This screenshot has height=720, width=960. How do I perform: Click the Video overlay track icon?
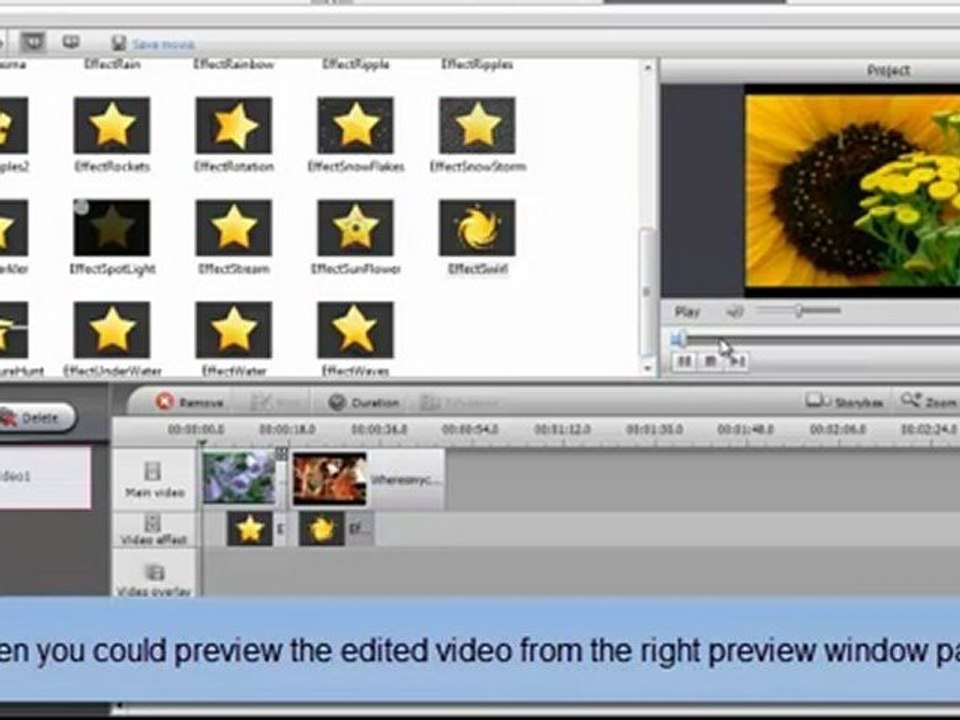(x=155, y=572)
